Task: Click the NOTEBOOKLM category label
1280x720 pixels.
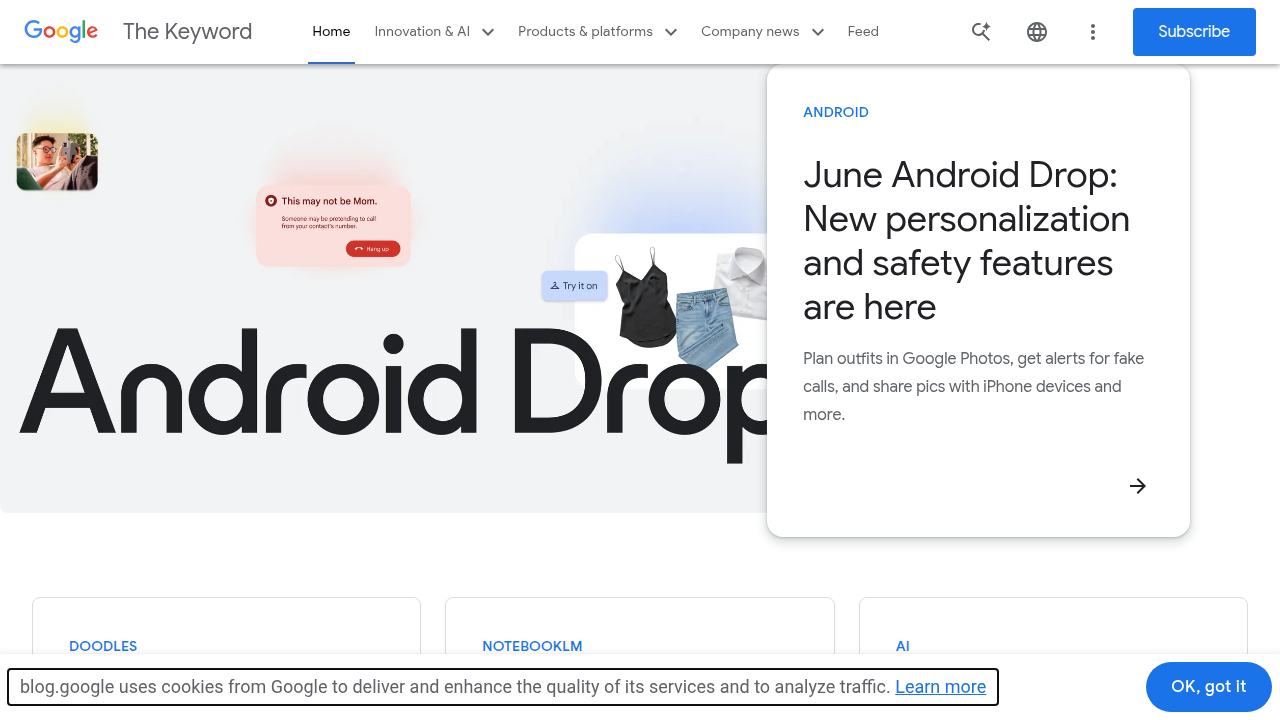Action: 532,646
